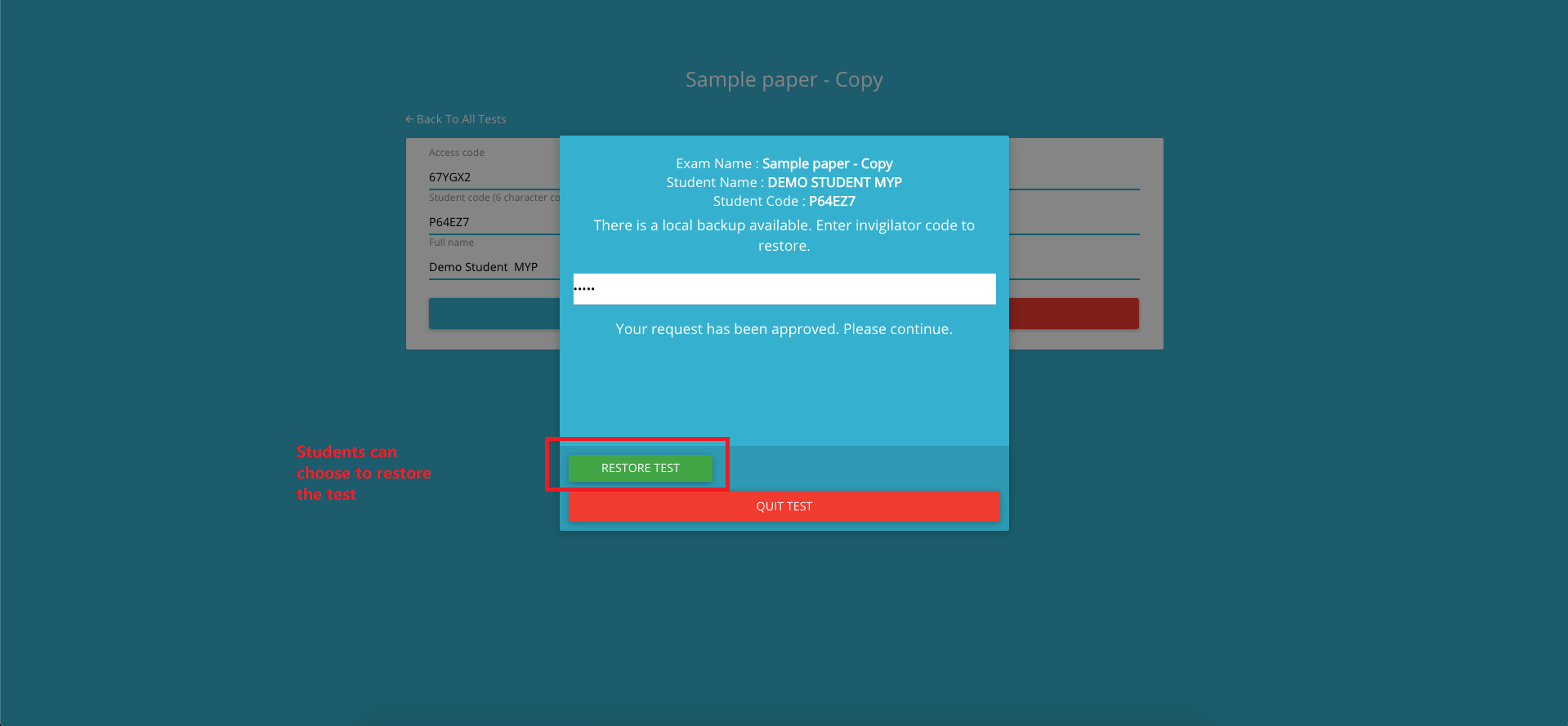Click the Full name field Demo Student MYP
The image size is (1568, 726).
click(x=490, y=267)
